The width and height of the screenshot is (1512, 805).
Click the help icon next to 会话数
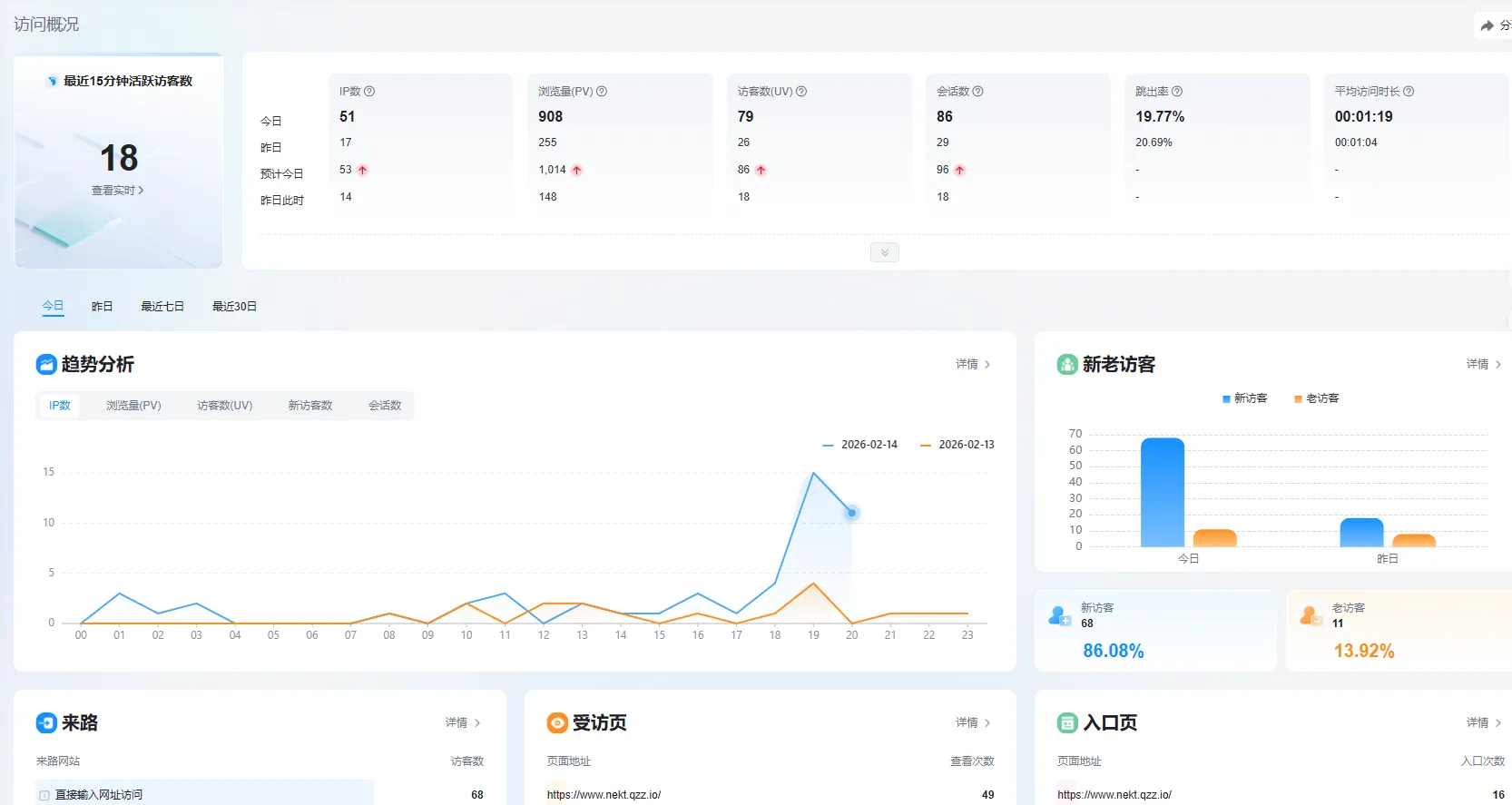pos(977,92)
